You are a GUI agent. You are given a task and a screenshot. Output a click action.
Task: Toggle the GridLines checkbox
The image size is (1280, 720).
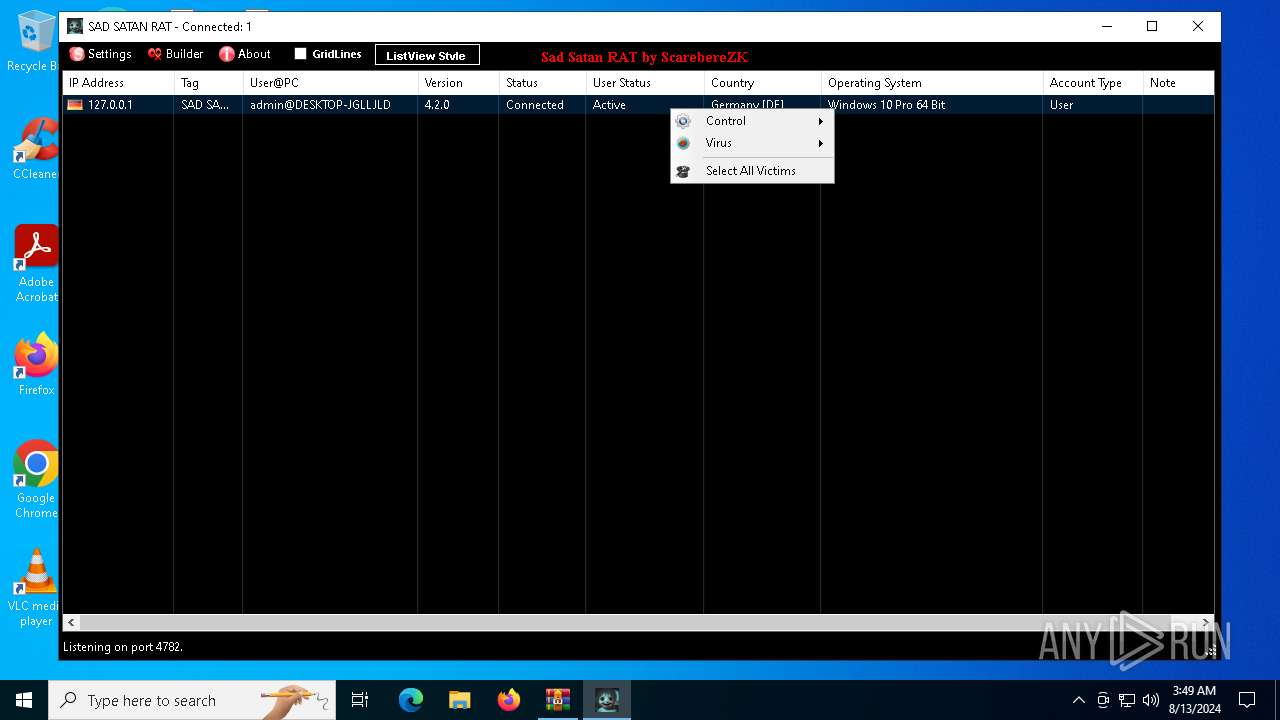click(x=300, y=54)
